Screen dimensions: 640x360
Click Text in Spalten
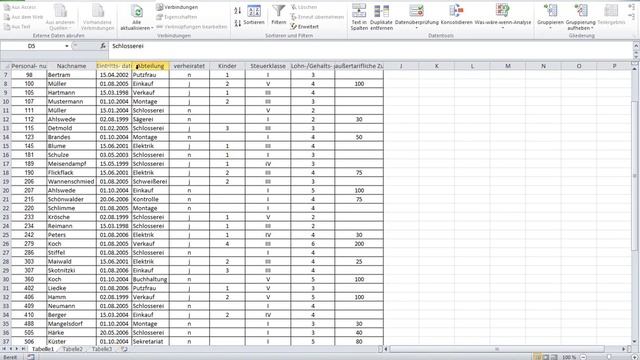pos(359,17)
